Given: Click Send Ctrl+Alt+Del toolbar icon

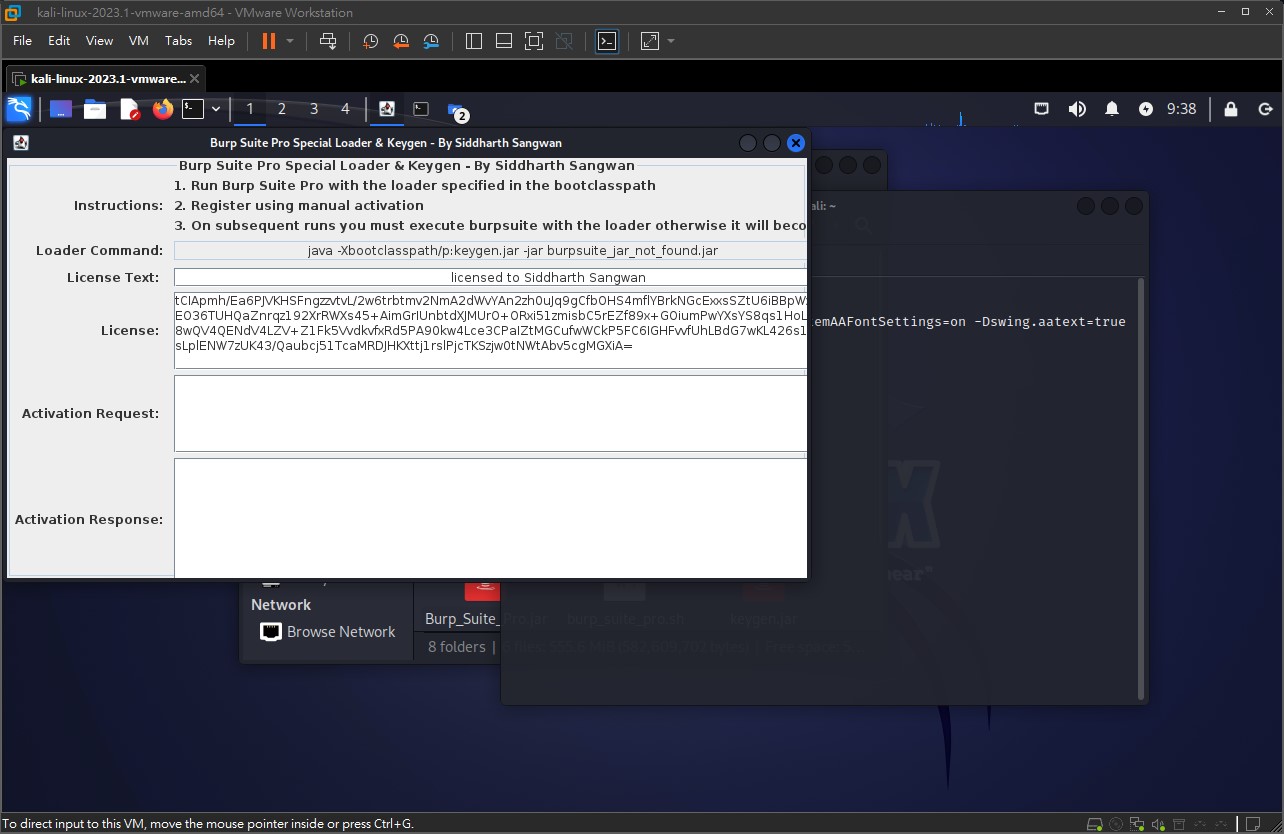Looking at the screenshot, I should click(x=328, y=41).
